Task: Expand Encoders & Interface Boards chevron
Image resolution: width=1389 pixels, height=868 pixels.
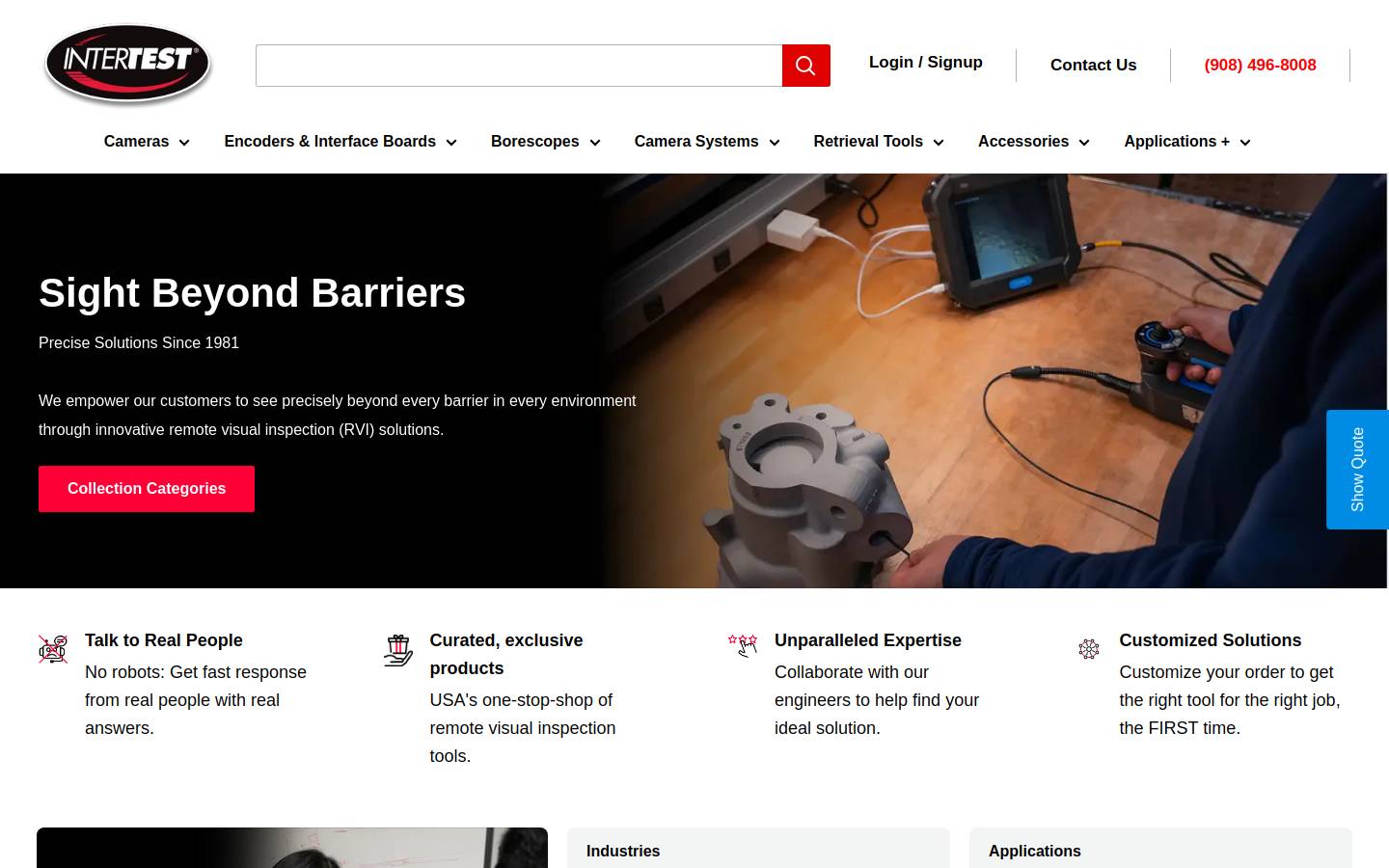Action: click(450, 143)
